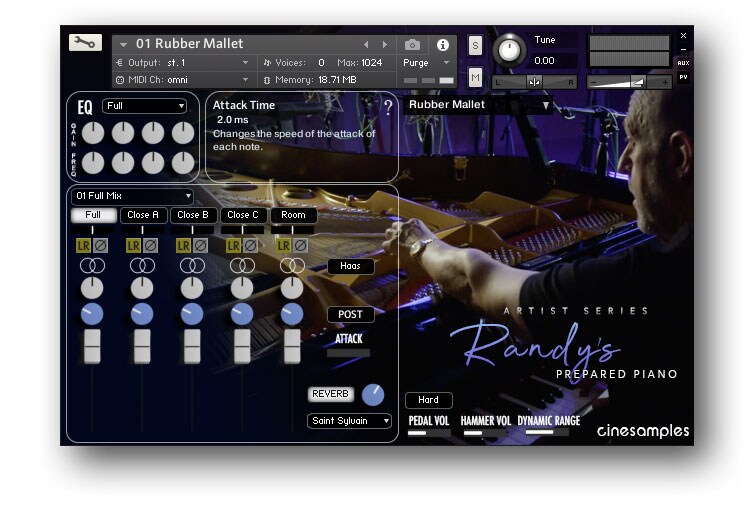Click the LR swap icon on Full channel

click(84, 246)
